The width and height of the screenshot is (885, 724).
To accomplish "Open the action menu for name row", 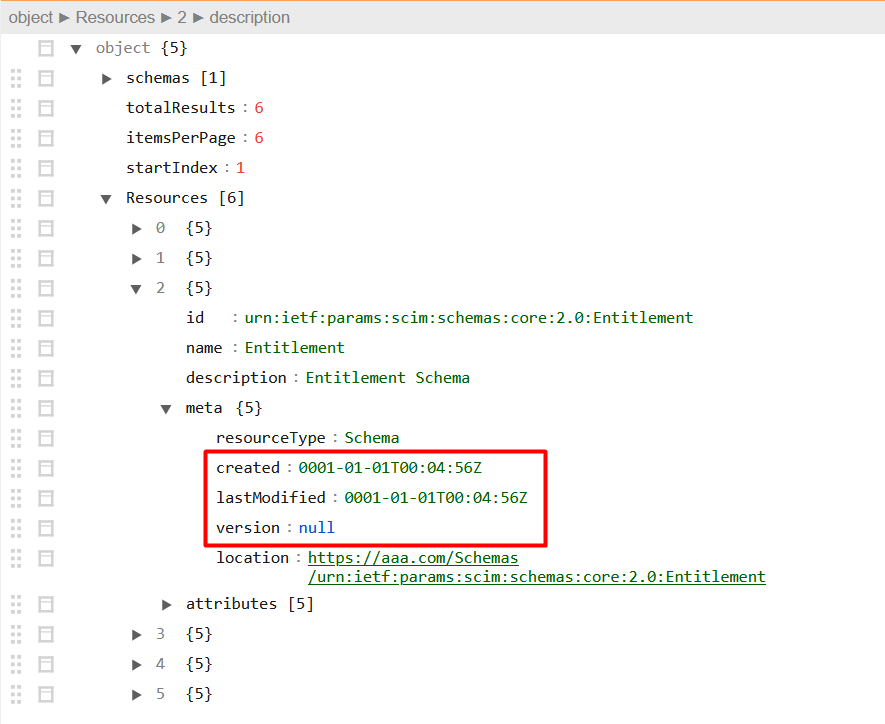I will 46,349.
